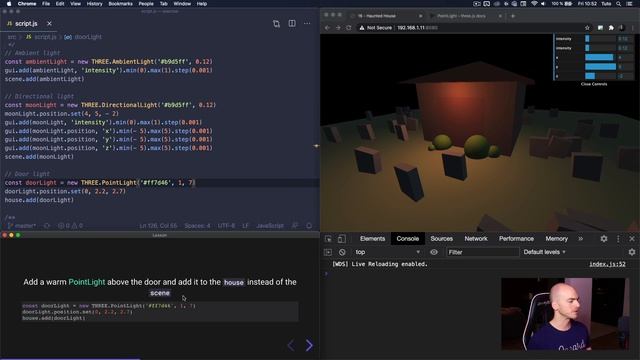Viewport: 640px width, 360px height.
Task: Open top JavaScript context dropdown
Action: click(387, 252)
